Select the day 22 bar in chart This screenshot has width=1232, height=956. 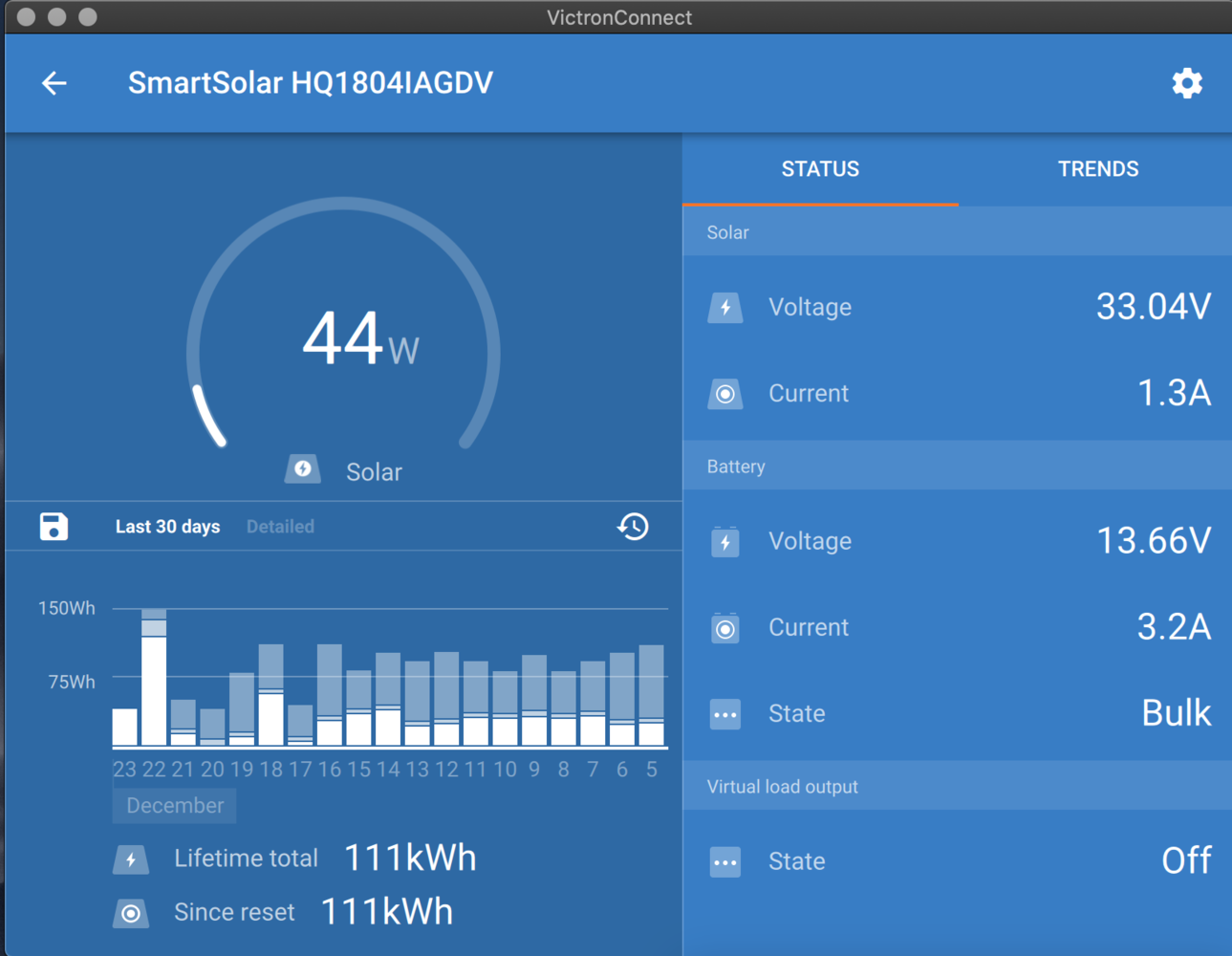[x=154, y=677]
